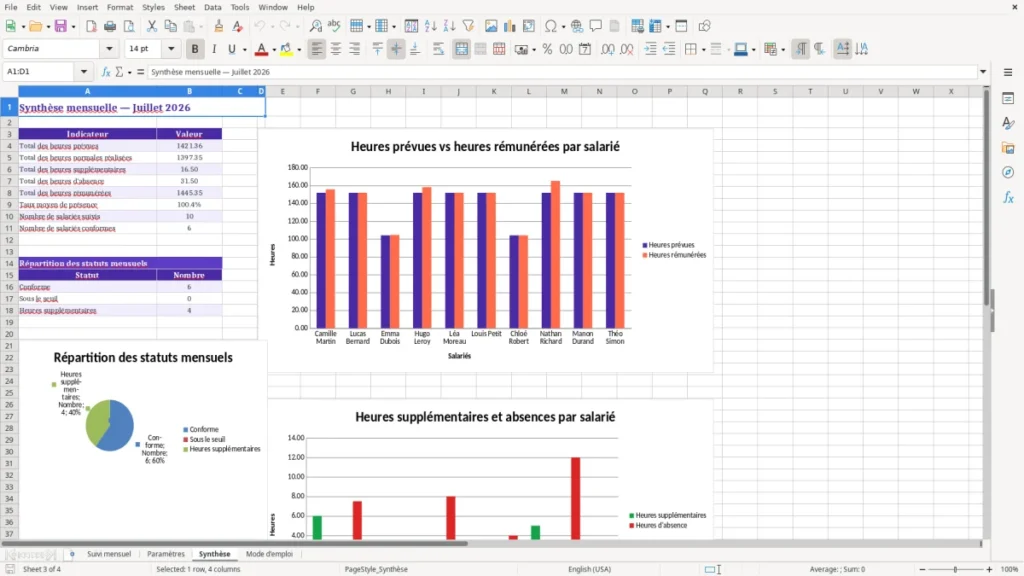The image size is (1024, 576).
Task: Open the Sheet menu
Action: 184,7
